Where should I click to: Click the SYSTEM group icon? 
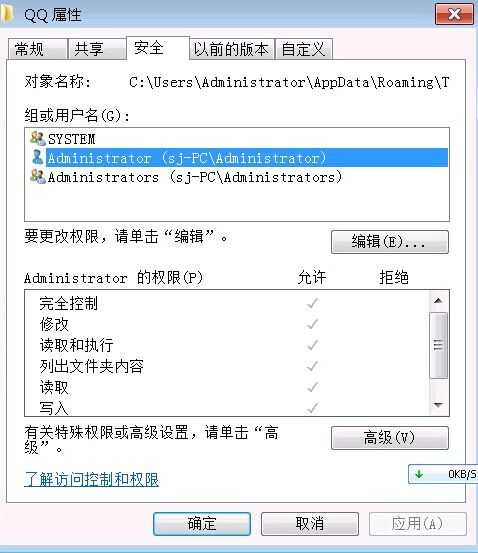[x=38, y=138]
